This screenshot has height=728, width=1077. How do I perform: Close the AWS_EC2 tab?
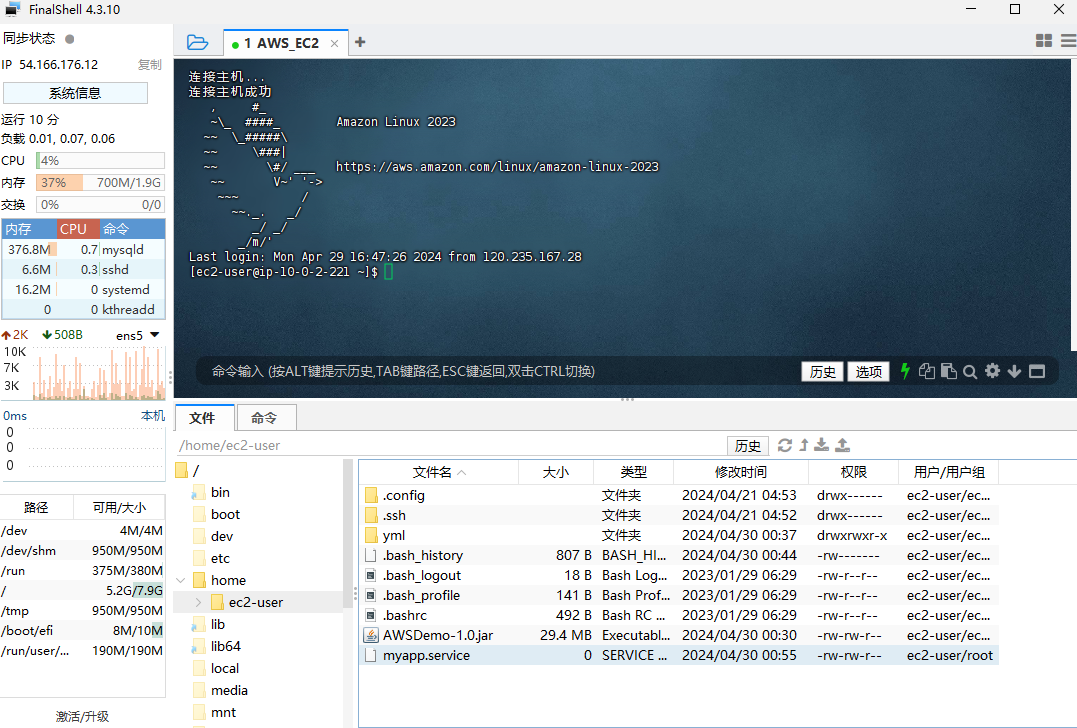335,43
